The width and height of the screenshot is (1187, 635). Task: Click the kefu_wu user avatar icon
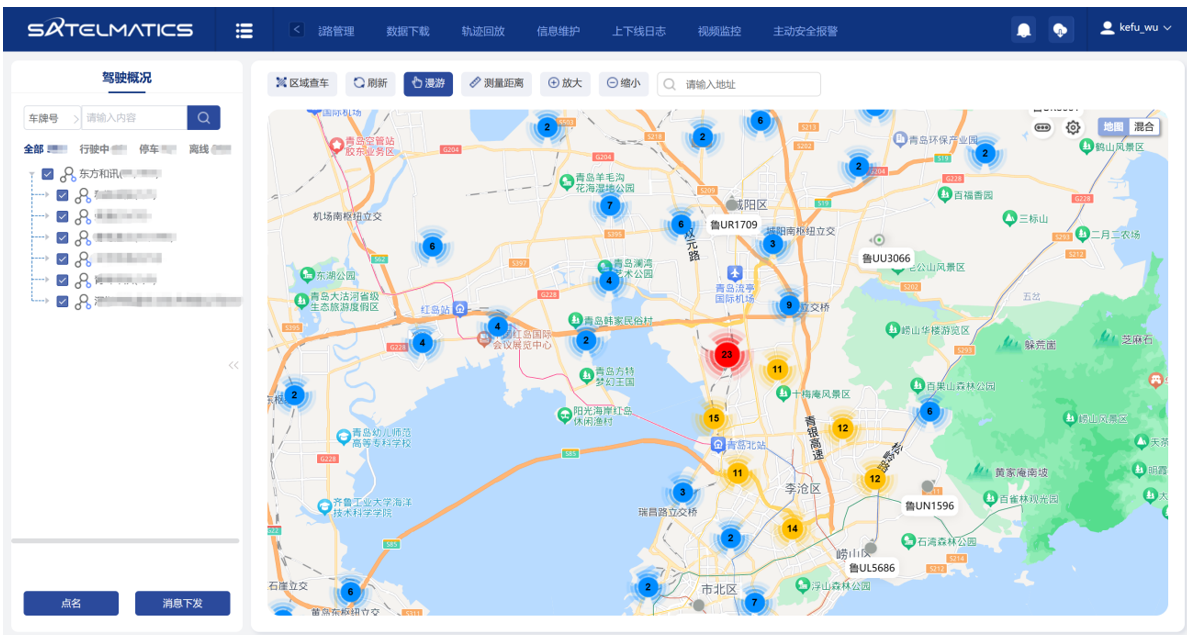(x=1107, y=28)
